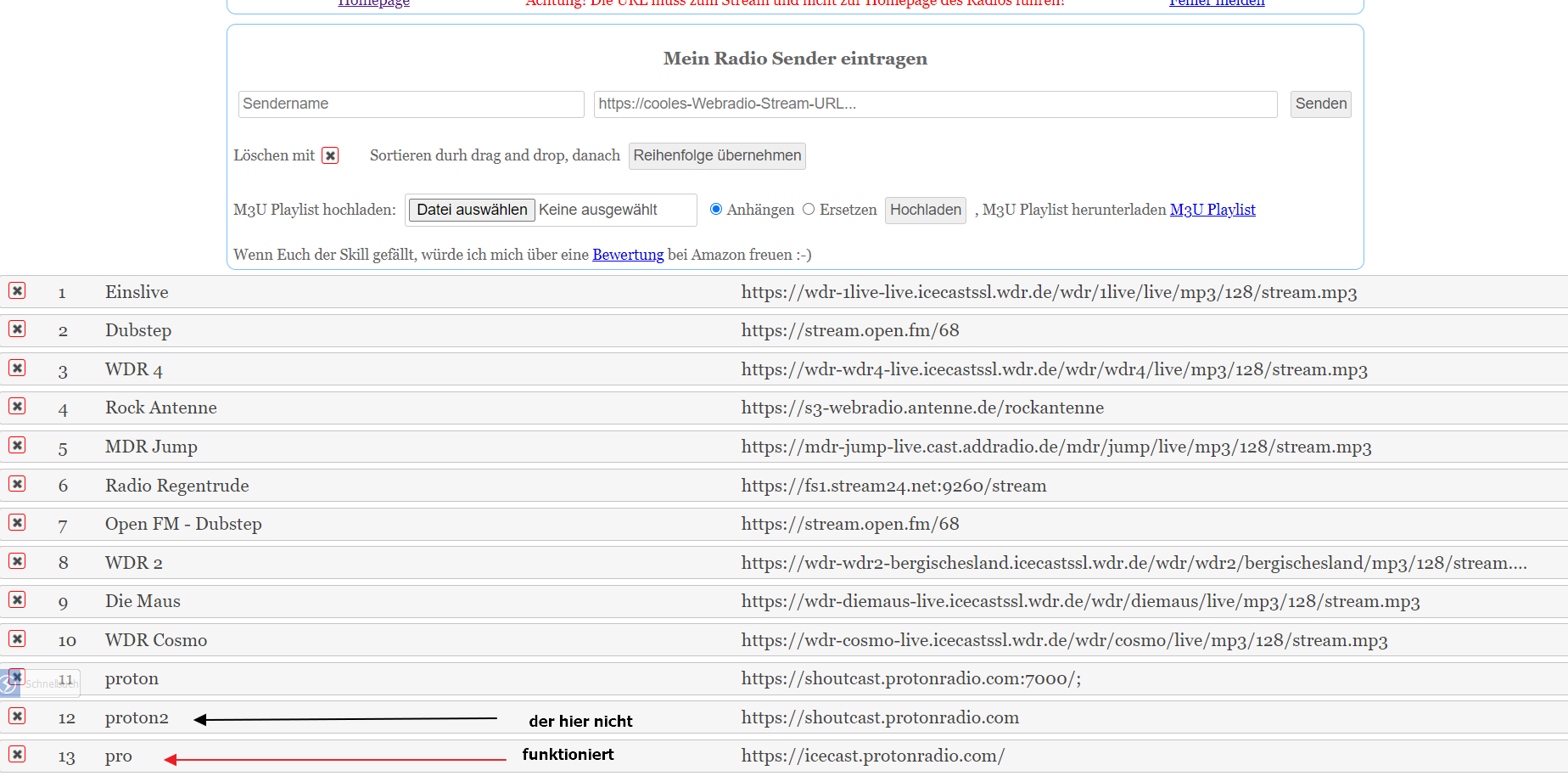The image size is (1568, 776).
Task: Remove the MDR Jump station
Action: [17, 445]
